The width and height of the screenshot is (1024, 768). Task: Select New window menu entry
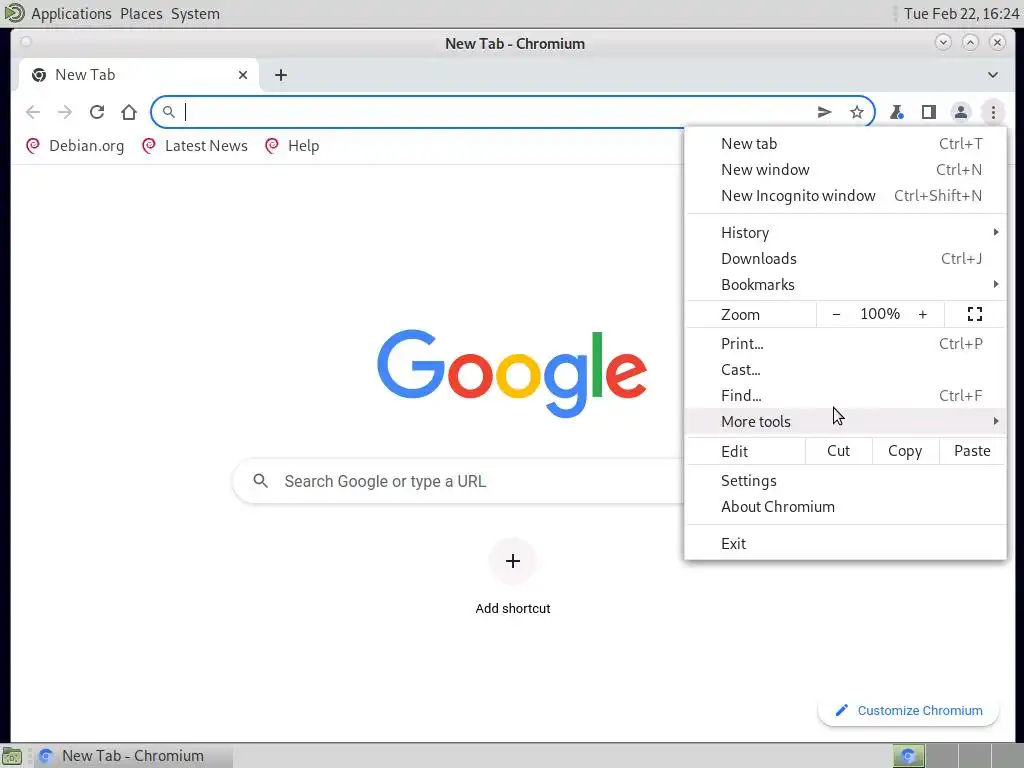846,170
